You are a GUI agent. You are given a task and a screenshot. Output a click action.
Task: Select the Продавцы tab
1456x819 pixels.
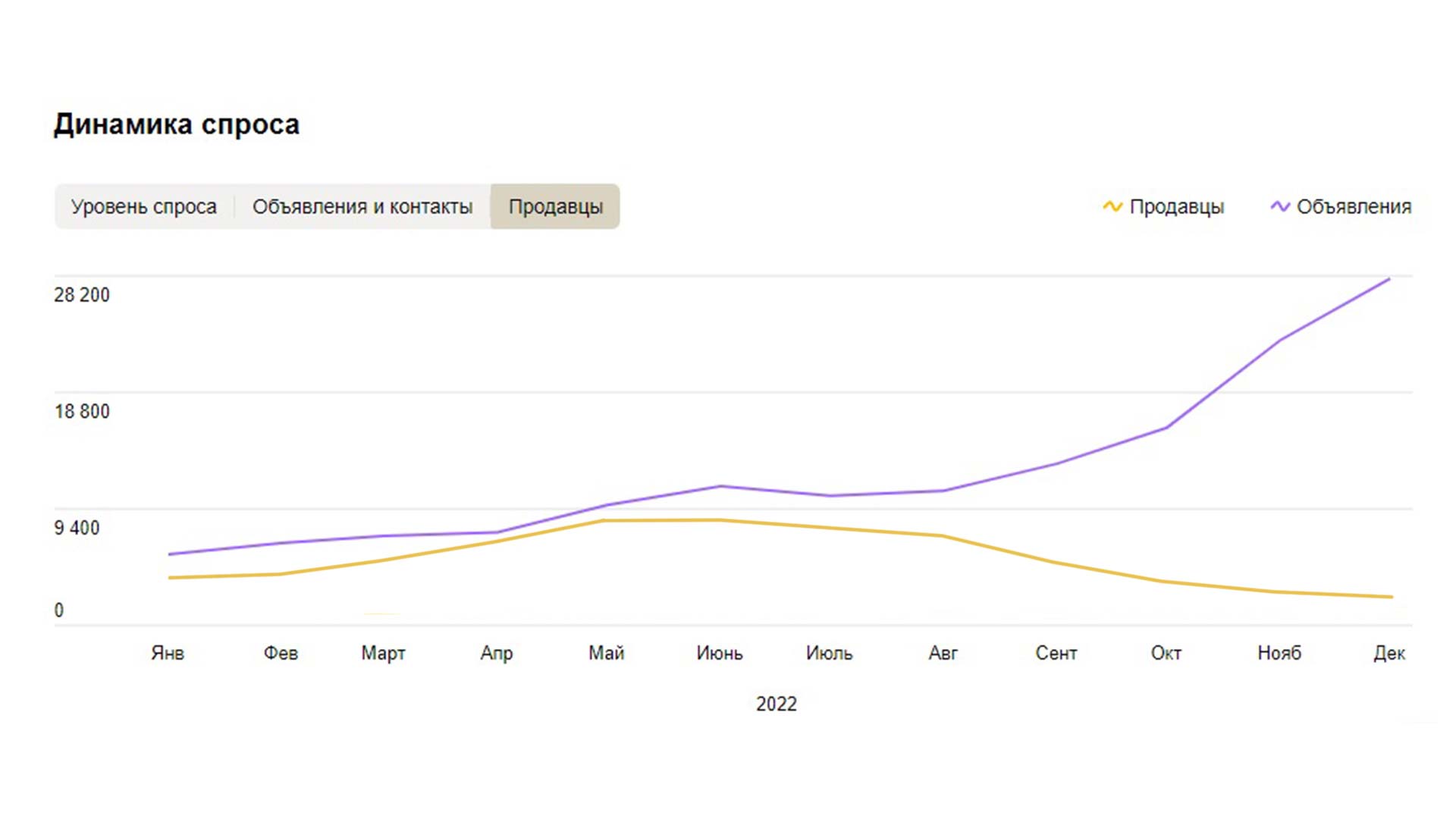(555, 206)
